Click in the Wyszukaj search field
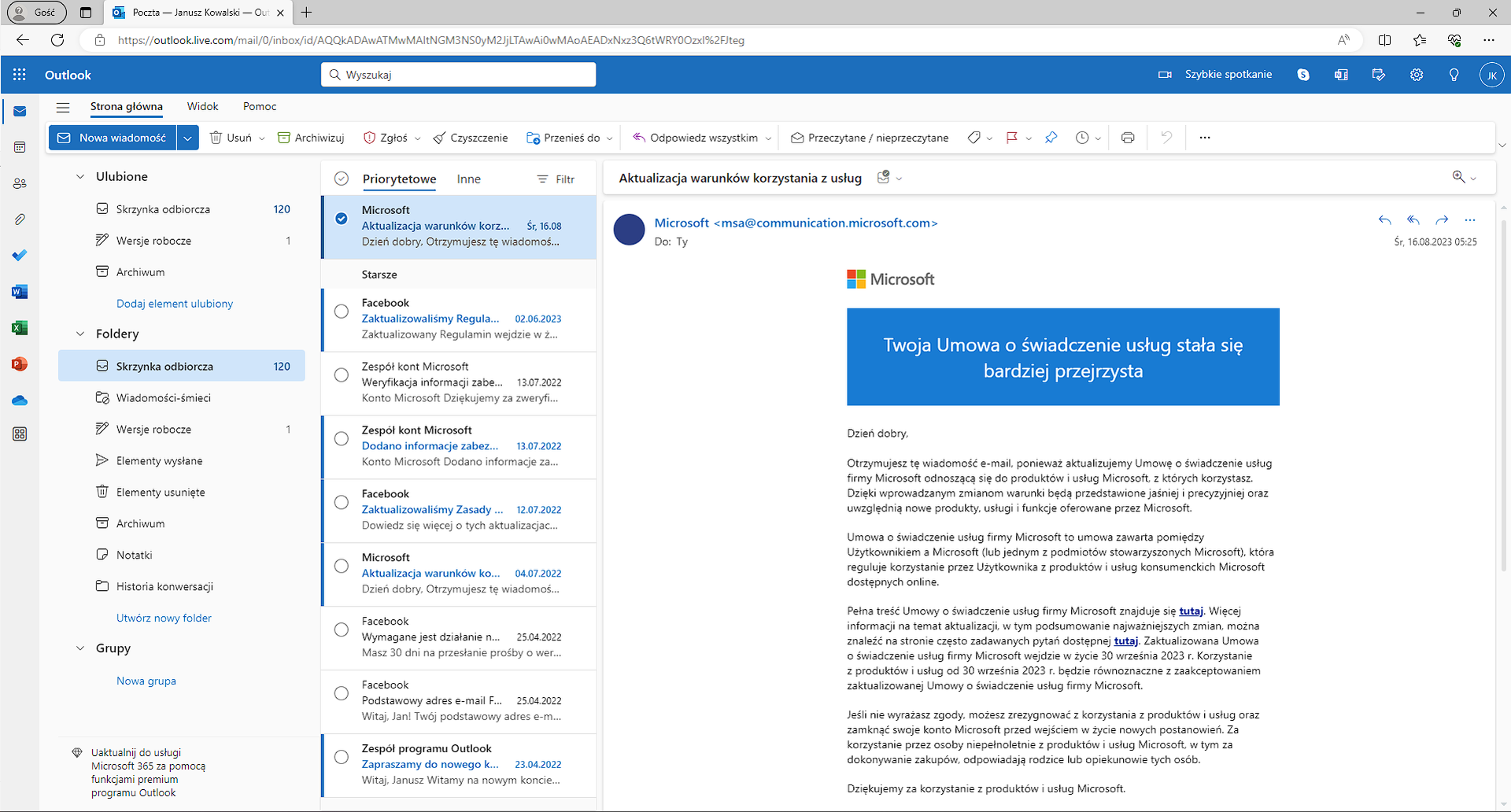The image size is (1511, 812). pos(459,75)
